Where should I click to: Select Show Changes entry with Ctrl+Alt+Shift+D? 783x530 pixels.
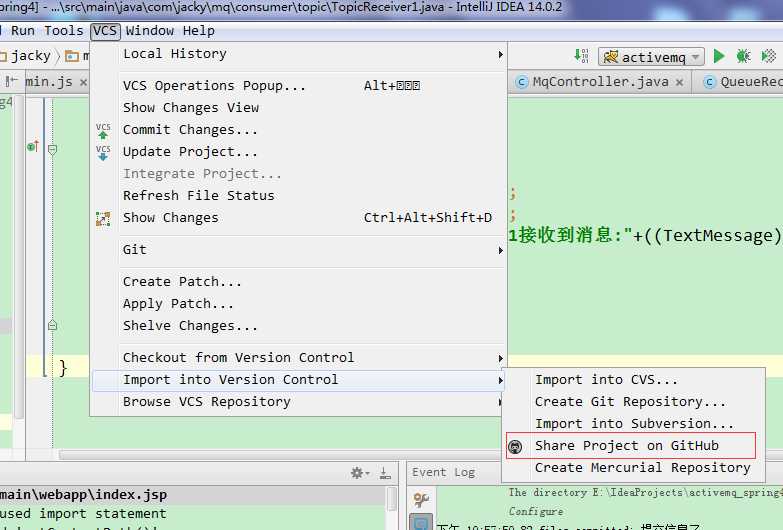pos(300,218)
